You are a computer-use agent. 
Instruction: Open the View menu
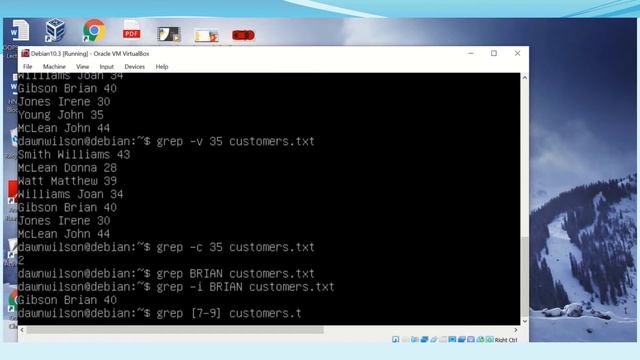[x=82, y=67]
